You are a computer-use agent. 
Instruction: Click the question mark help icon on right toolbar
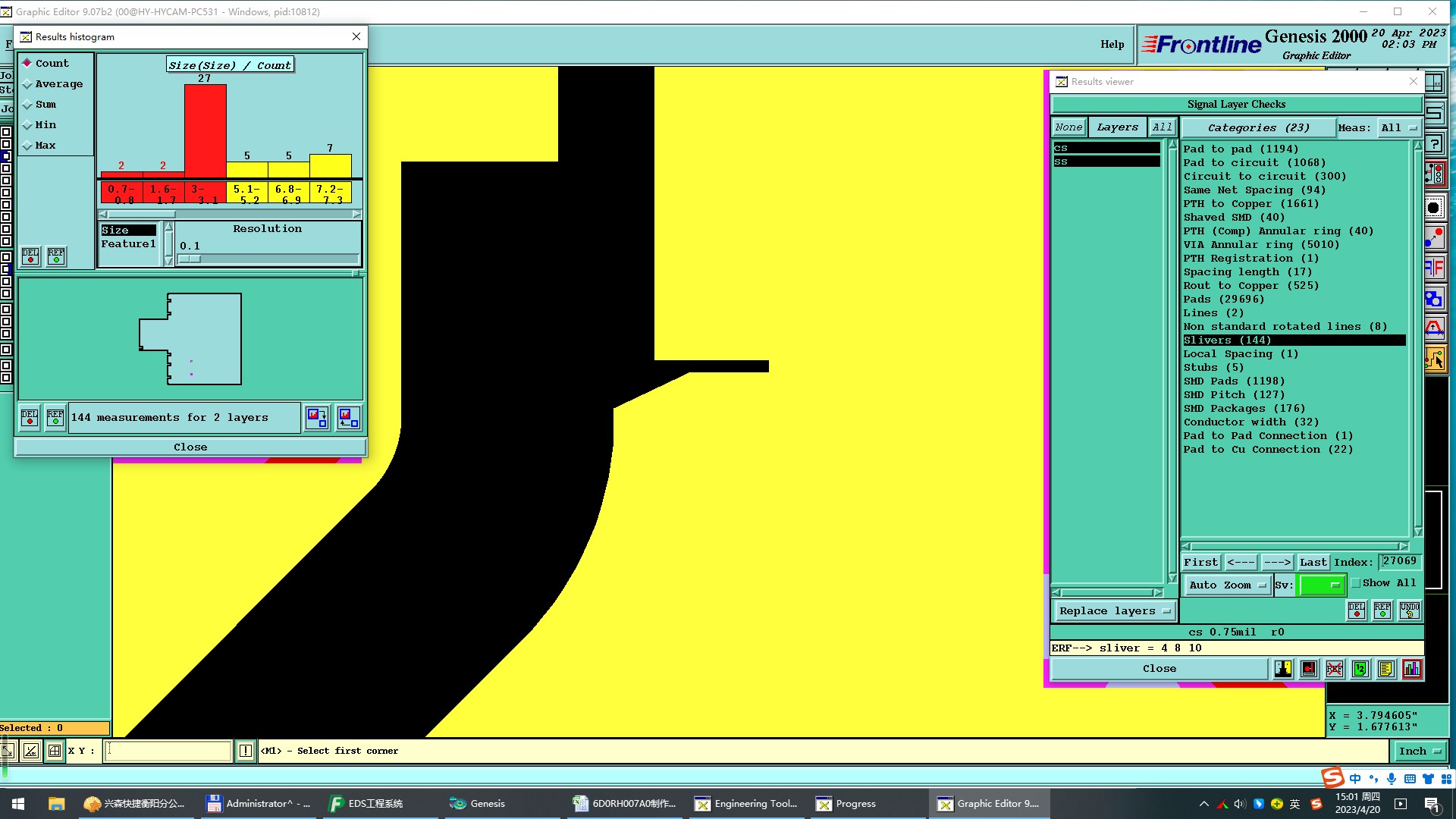tap(1434, 144)
